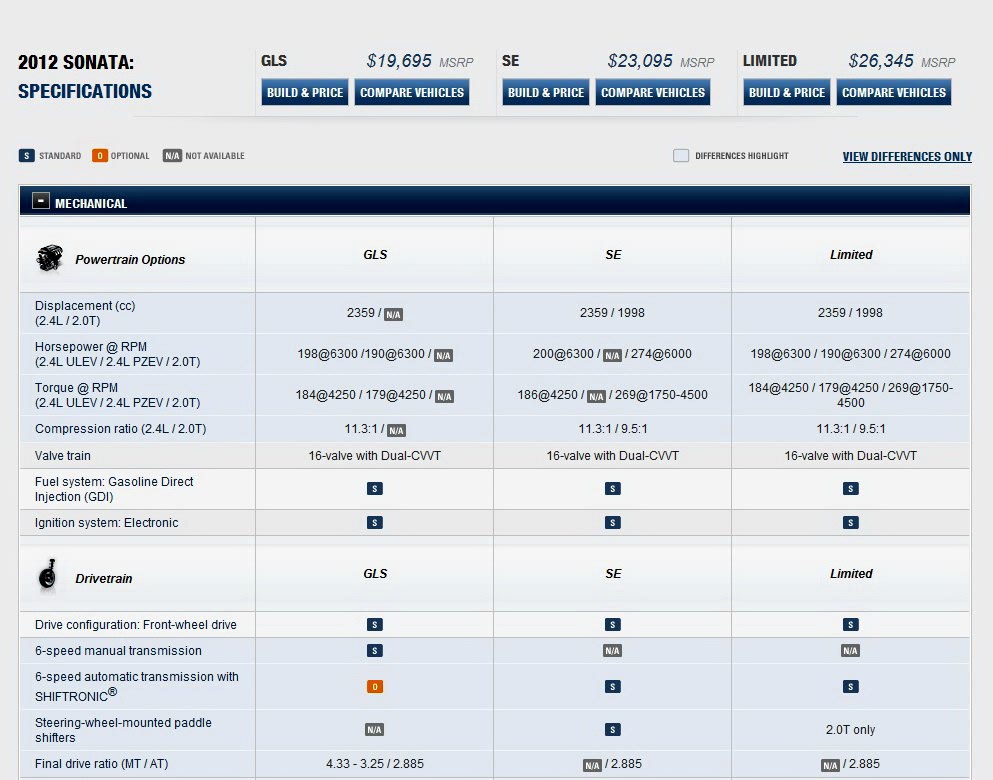Click N/A badge in SE Horsepower cell
Image resolution: width=993 pixels, height=780 pixels.
[612, 356]
